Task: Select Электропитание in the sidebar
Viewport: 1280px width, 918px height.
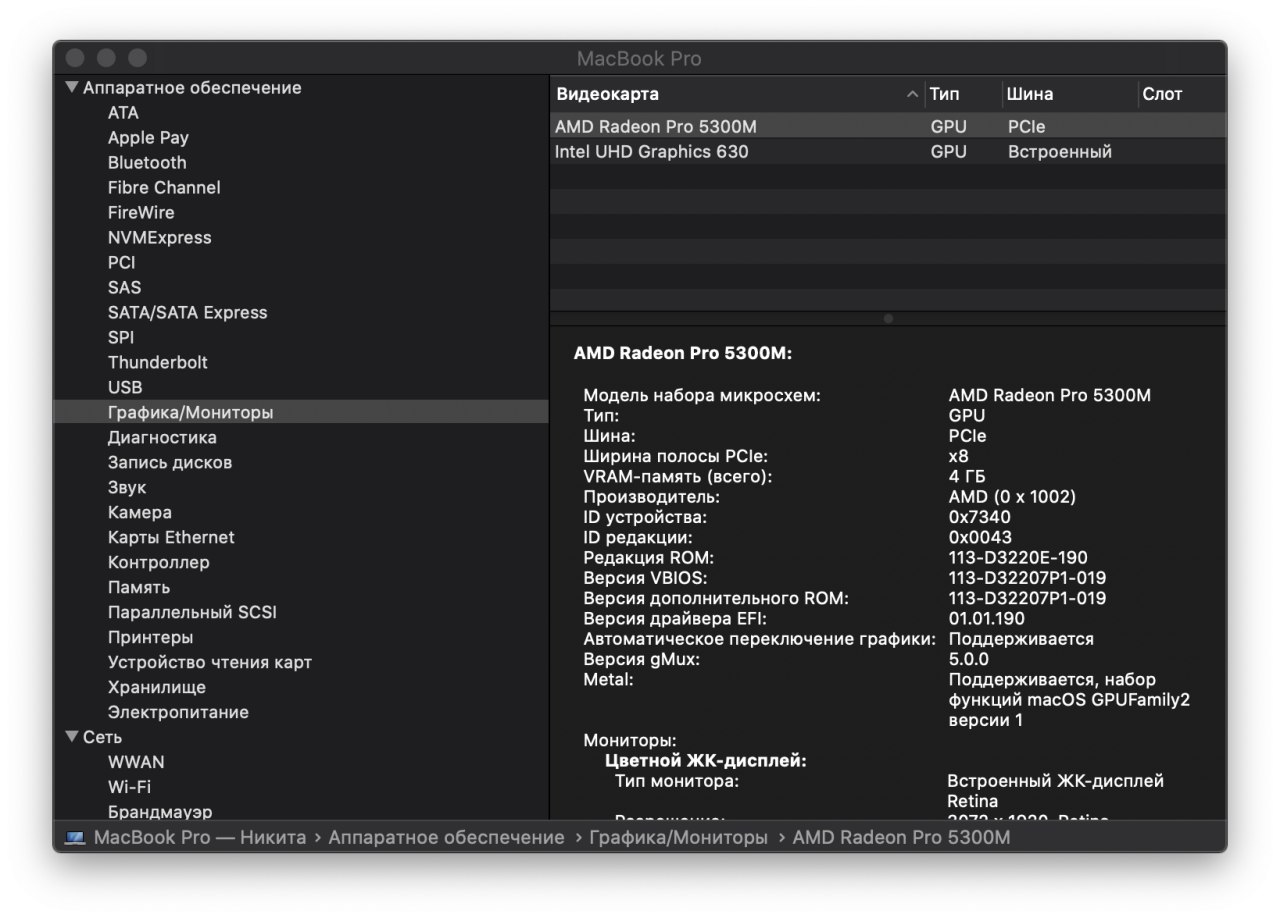Action: coord(178,712)
